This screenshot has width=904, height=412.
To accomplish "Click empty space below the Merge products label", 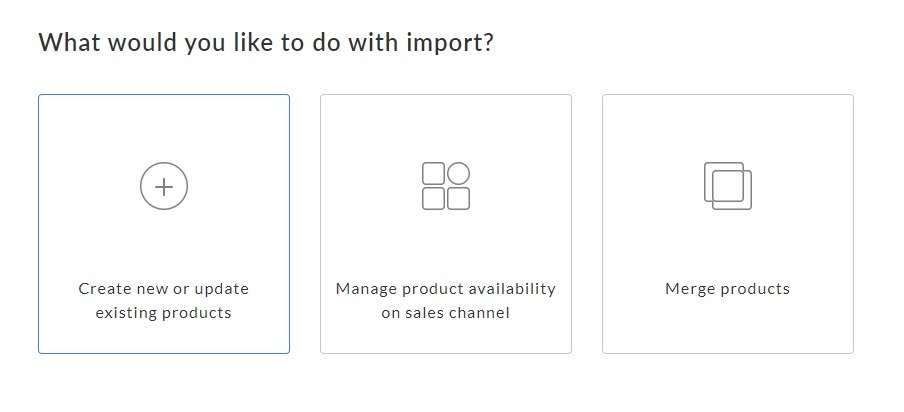I will (728, 326).
